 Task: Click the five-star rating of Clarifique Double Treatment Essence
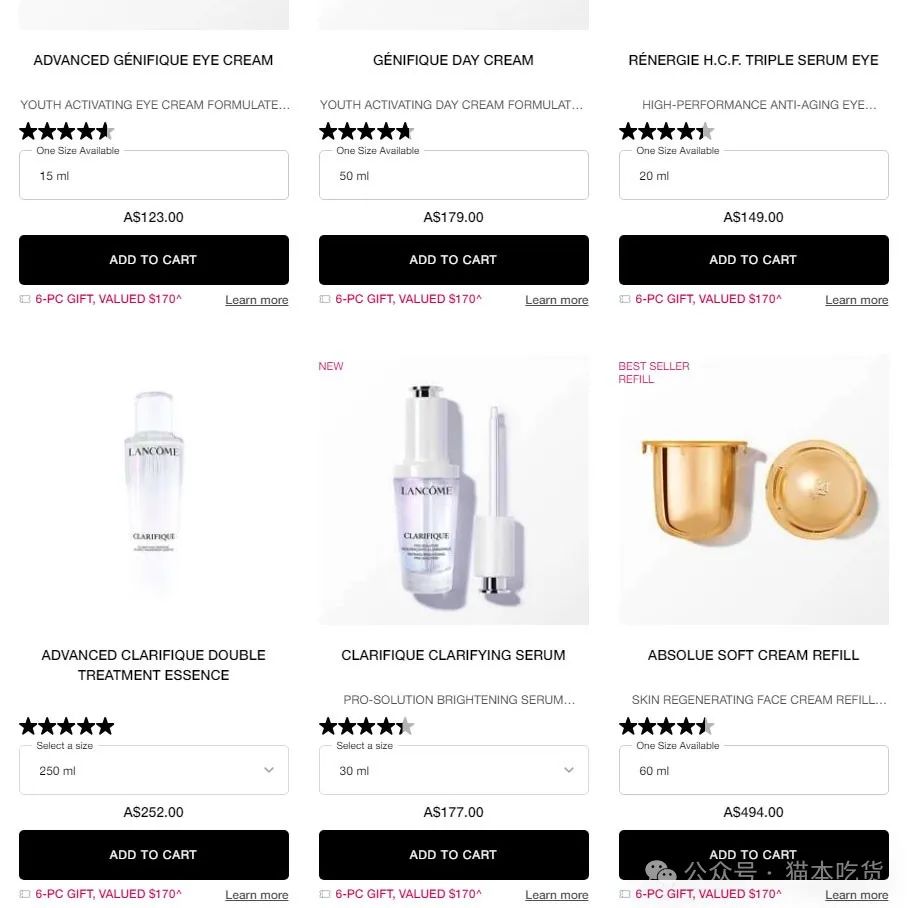pos(67,727)
